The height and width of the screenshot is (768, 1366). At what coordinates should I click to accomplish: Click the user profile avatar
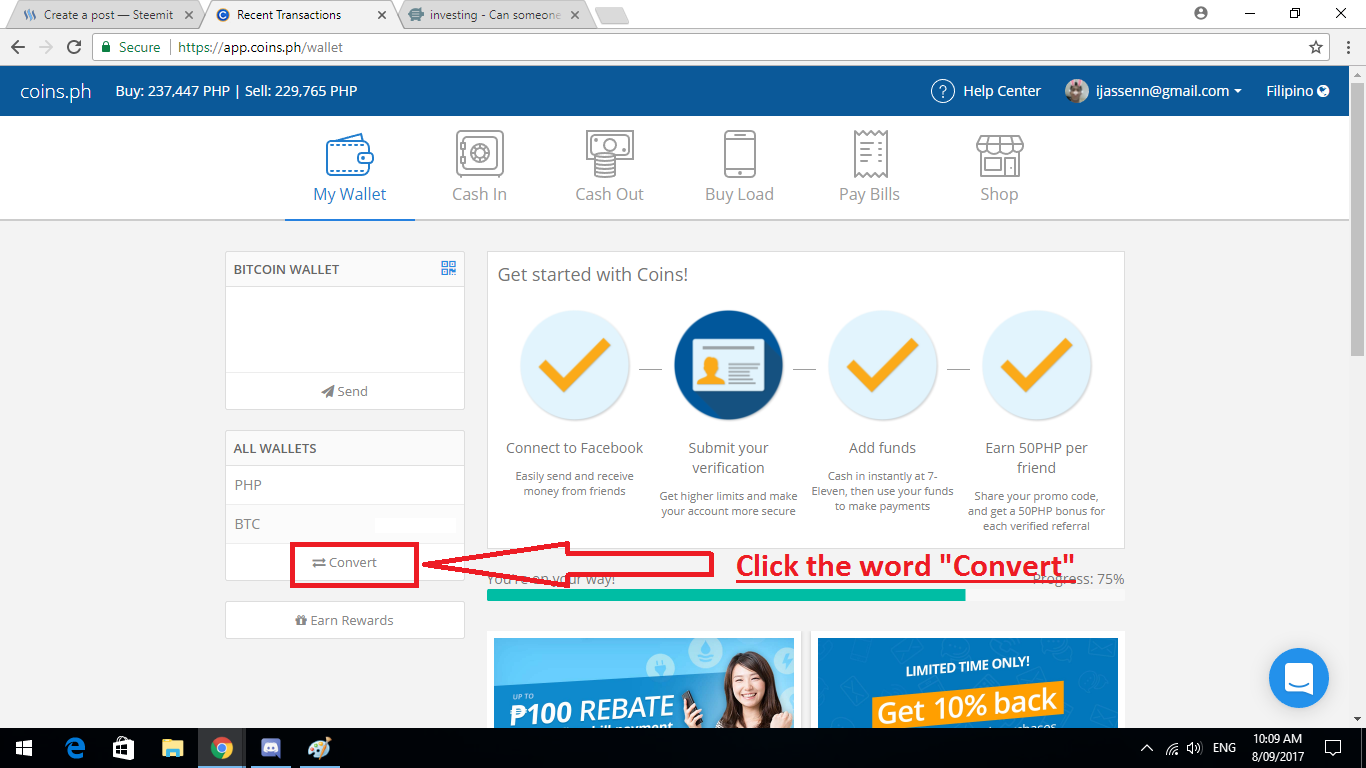point(1076,91)
